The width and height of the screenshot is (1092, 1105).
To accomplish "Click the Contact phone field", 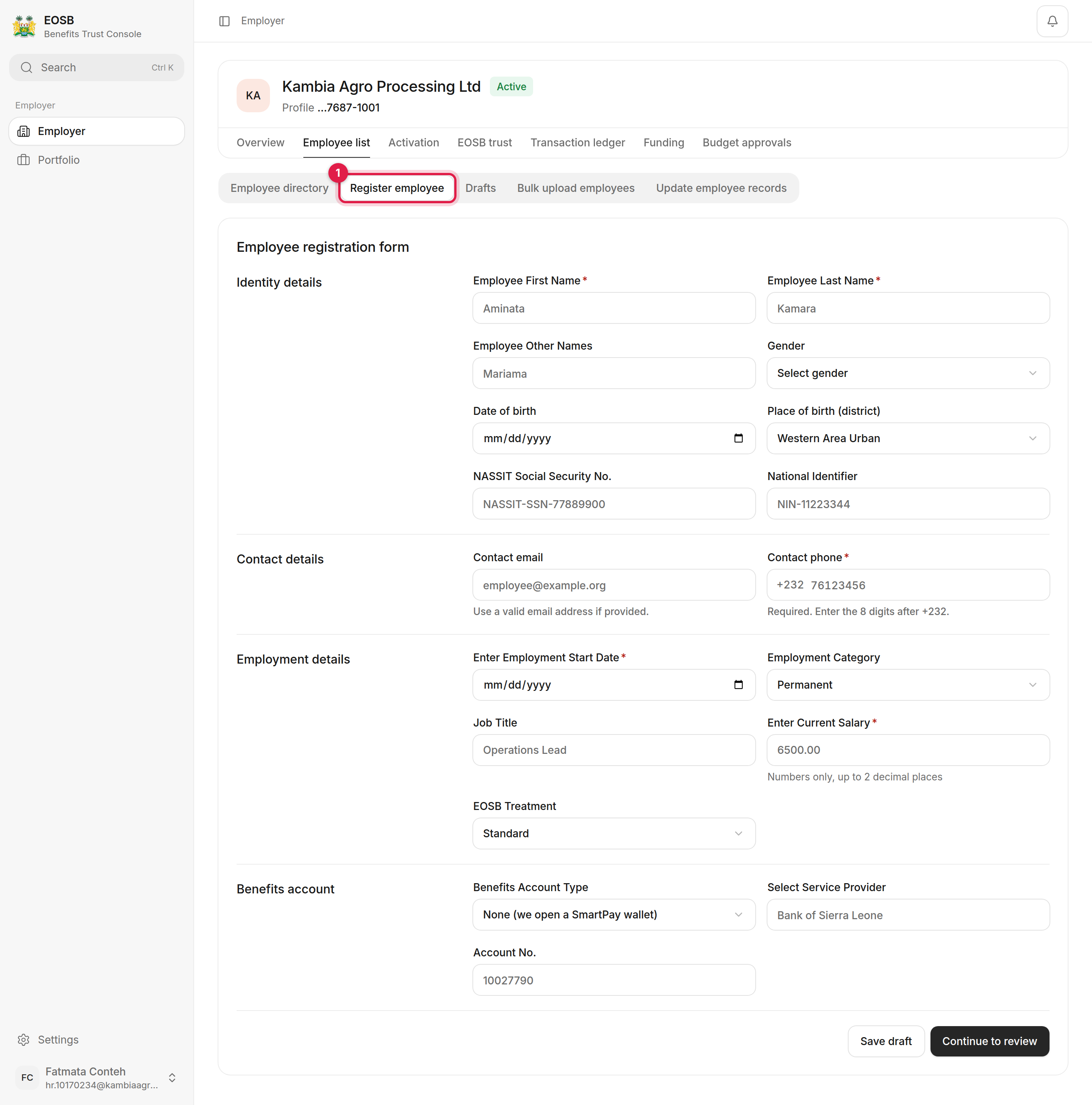I will [x=908, y=585].
